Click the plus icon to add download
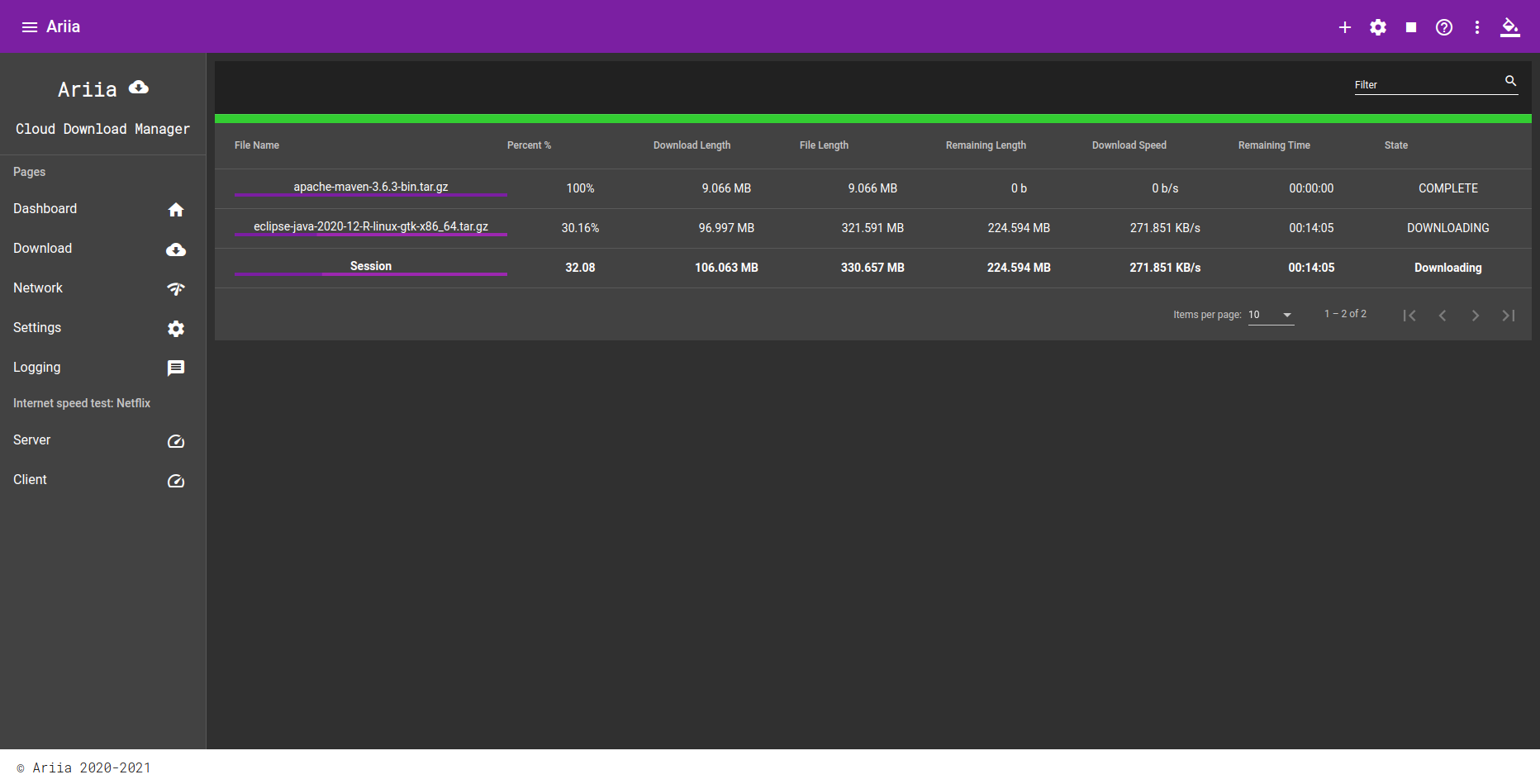The height and width of the screenshot is (784, 1540). point(1345,27)
